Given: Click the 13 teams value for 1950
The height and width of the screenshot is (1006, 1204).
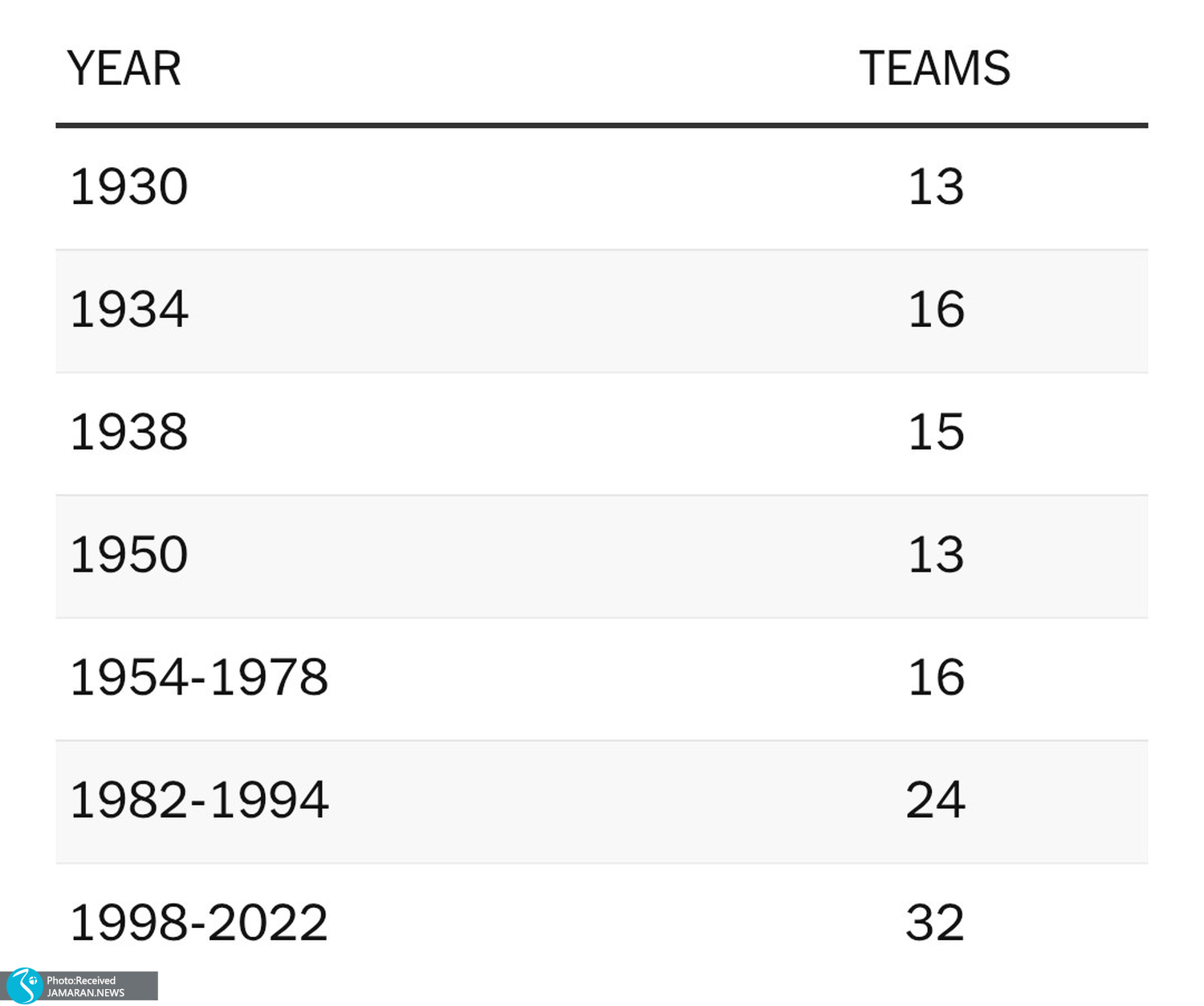Looking at the screenshot, I should point(936,555).
